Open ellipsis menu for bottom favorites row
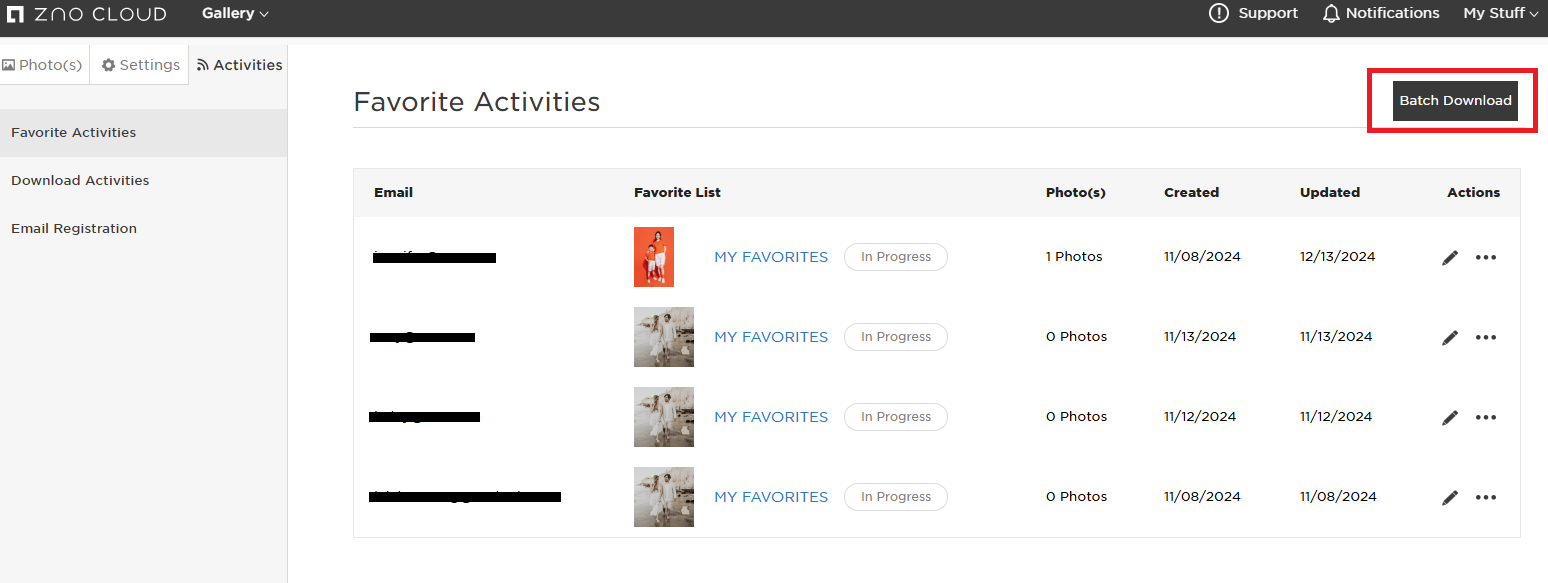1548x583 pixels. point(1486,497)
